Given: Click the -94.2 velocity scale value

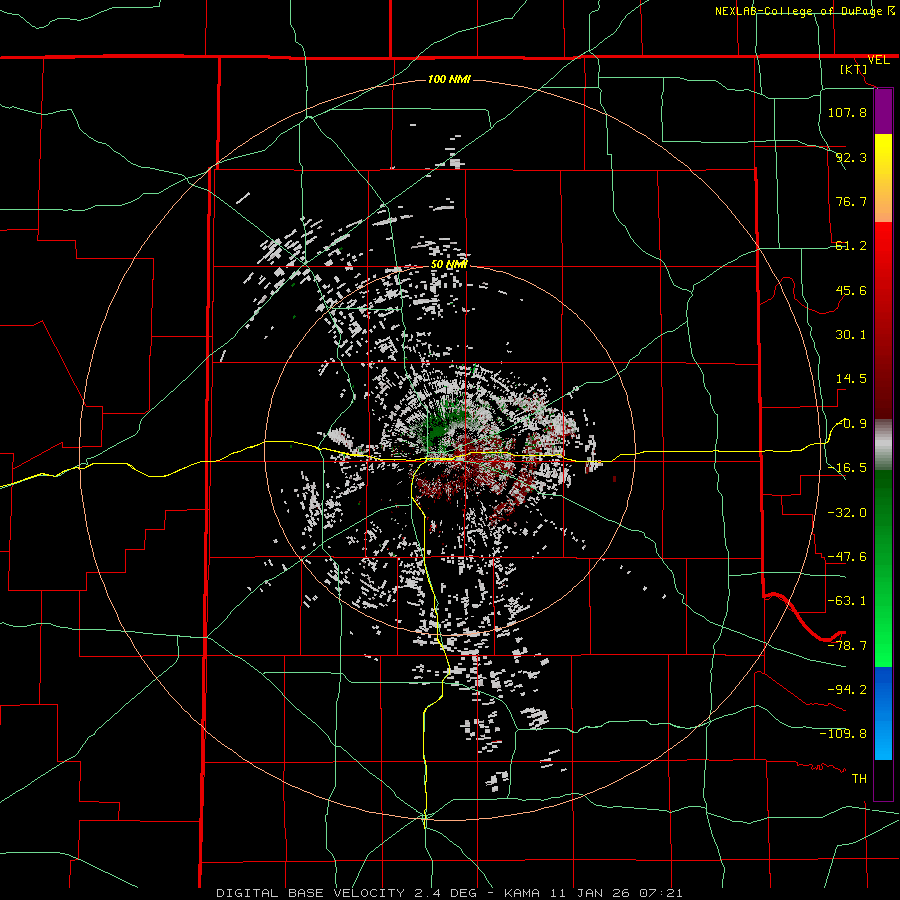Looking at the screenshot, I should [x=847, y=690].
